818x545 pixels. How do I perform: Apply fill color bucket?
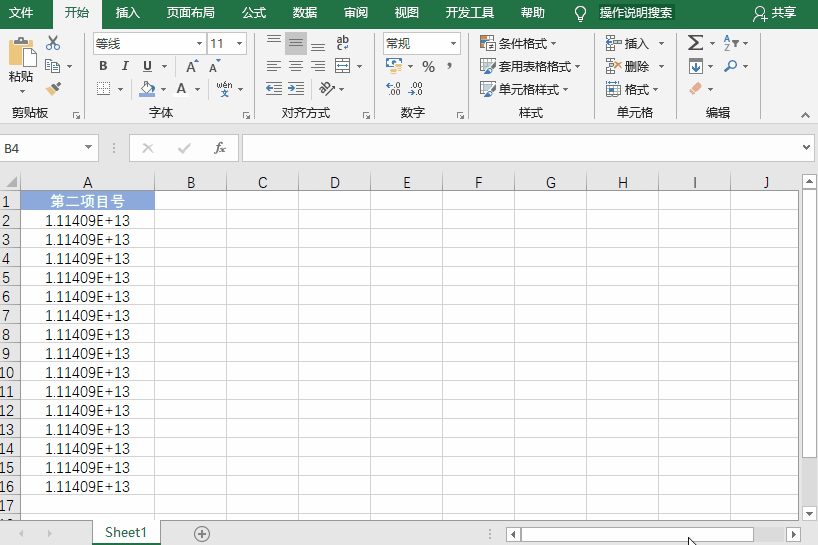(x=147, y=89)
